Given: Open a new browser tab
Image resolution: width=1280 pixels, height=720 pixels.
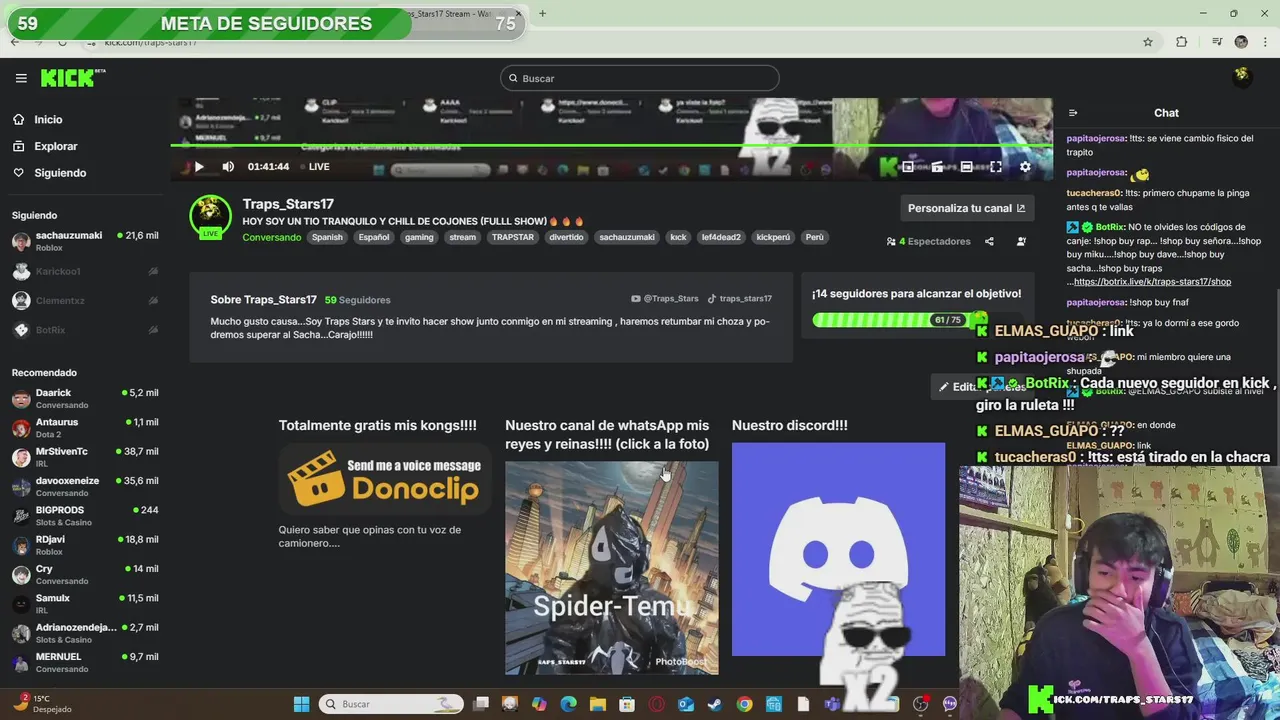Looking at the screenshot, I should pos(542,13).
